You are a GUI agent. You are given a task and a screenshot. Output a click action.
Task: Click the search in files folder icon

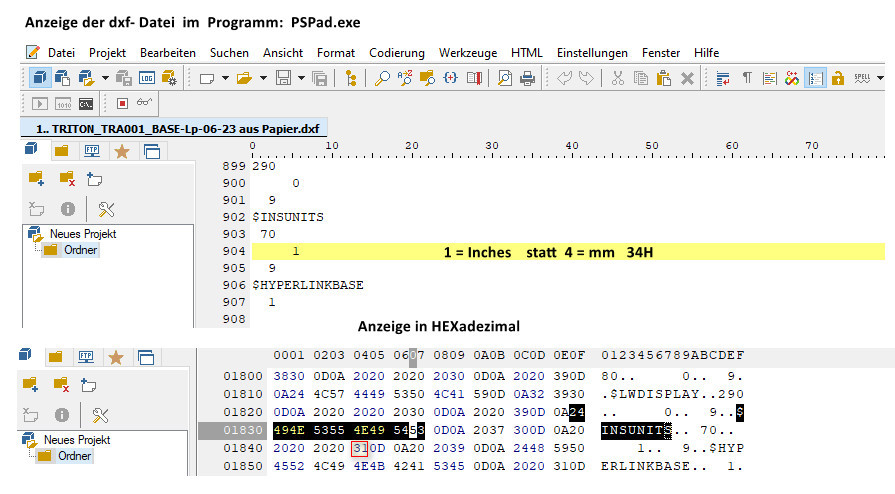pos(428,78)
